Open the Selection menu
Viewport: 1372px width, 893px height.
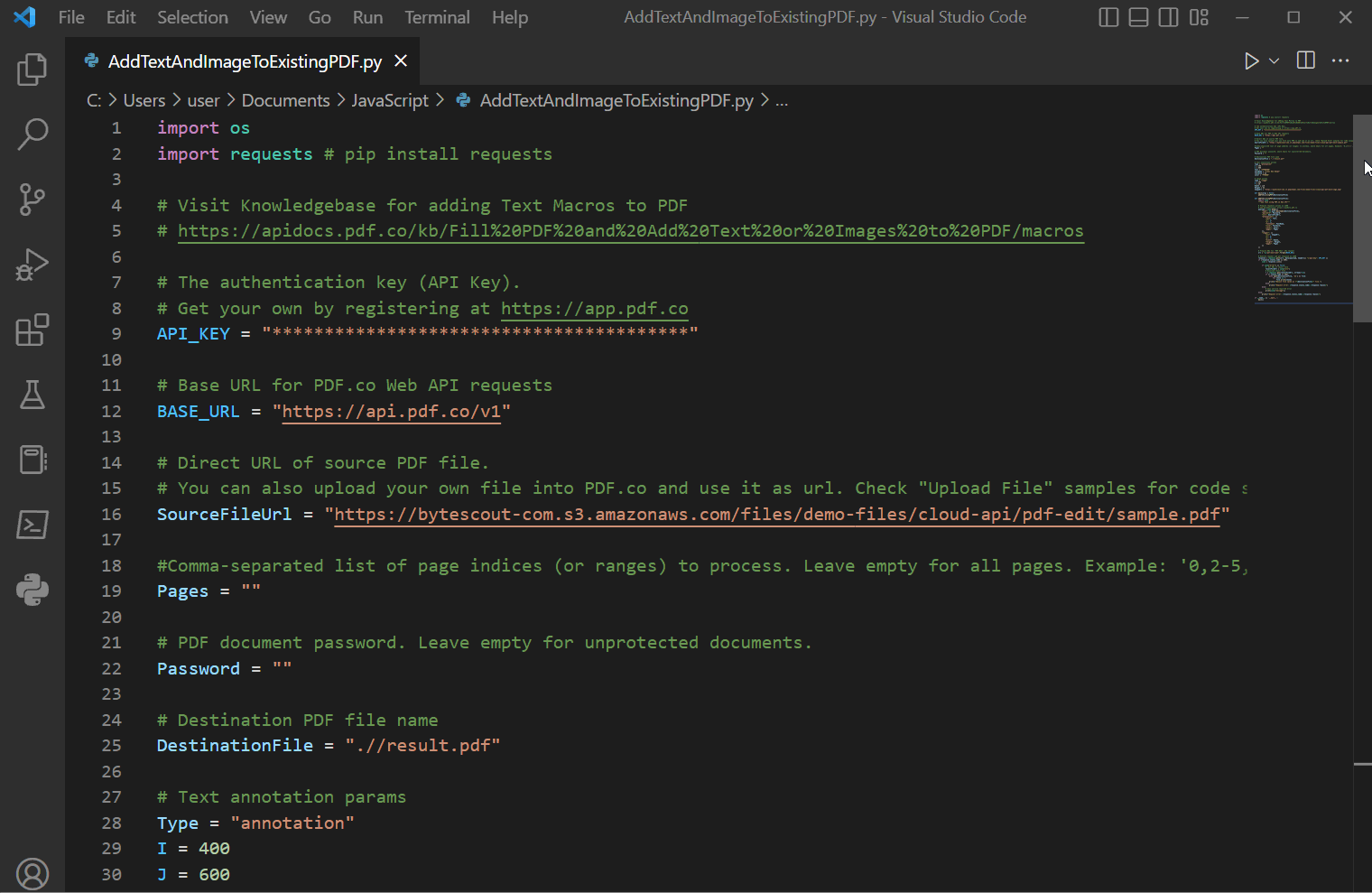[x=192, y=17]
